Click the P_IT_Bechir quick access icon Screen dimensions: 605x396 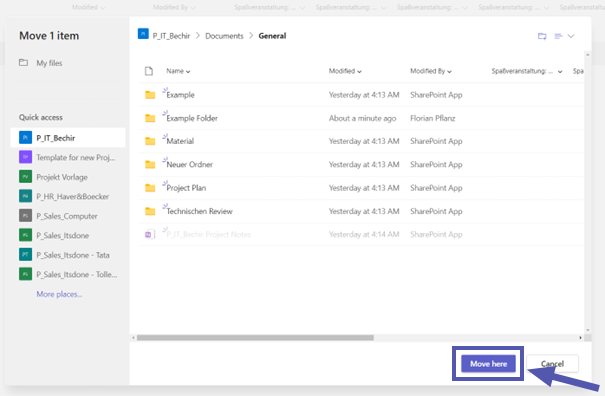tap(25, 137)
